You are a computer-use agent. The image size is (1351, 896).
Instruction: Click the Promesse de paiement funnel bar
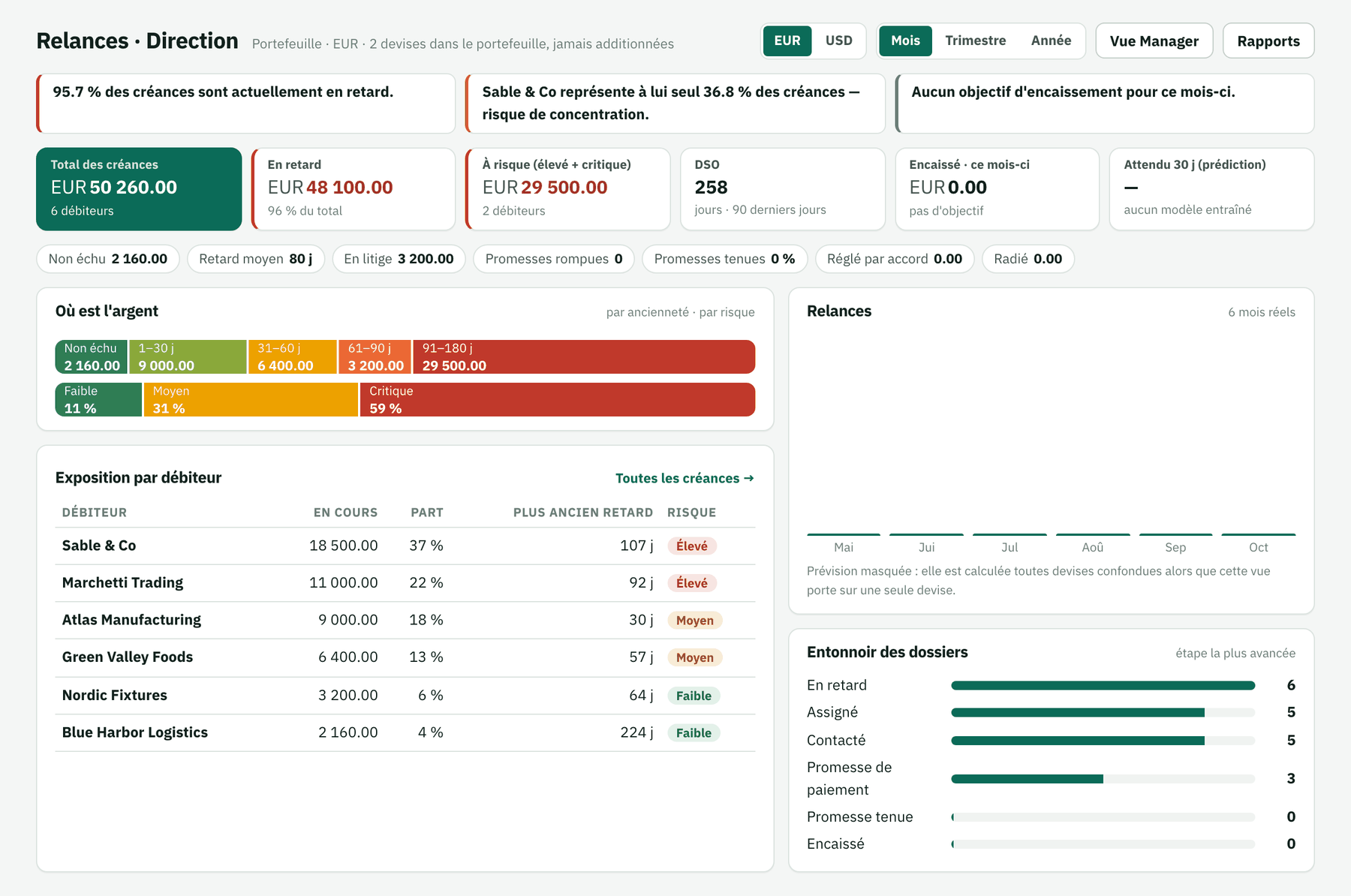coord(1103,779)
